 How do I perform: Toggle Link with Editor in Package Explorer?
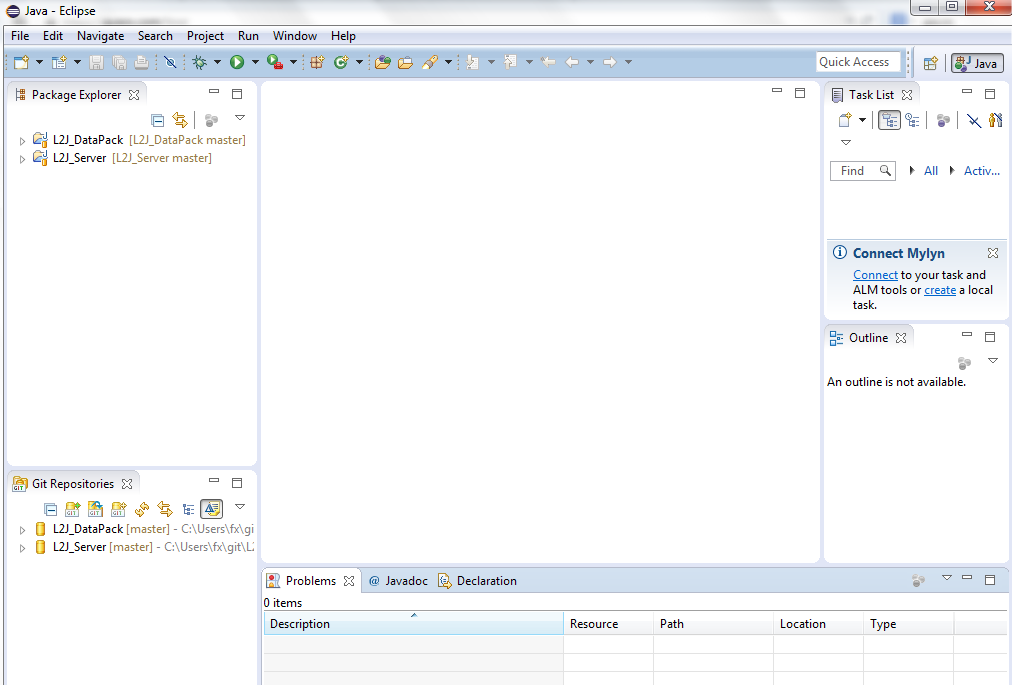coord(180,120)
